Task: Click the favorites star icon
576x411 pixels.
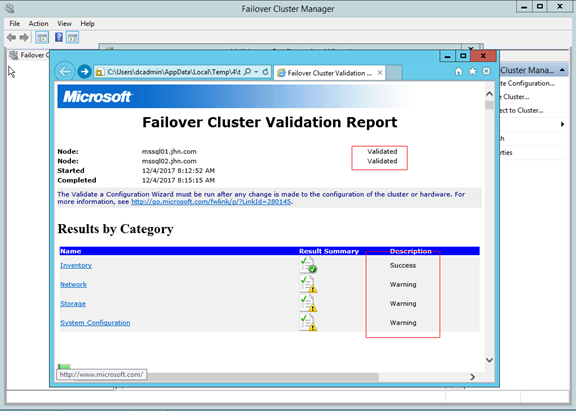Action: [472, 71]
